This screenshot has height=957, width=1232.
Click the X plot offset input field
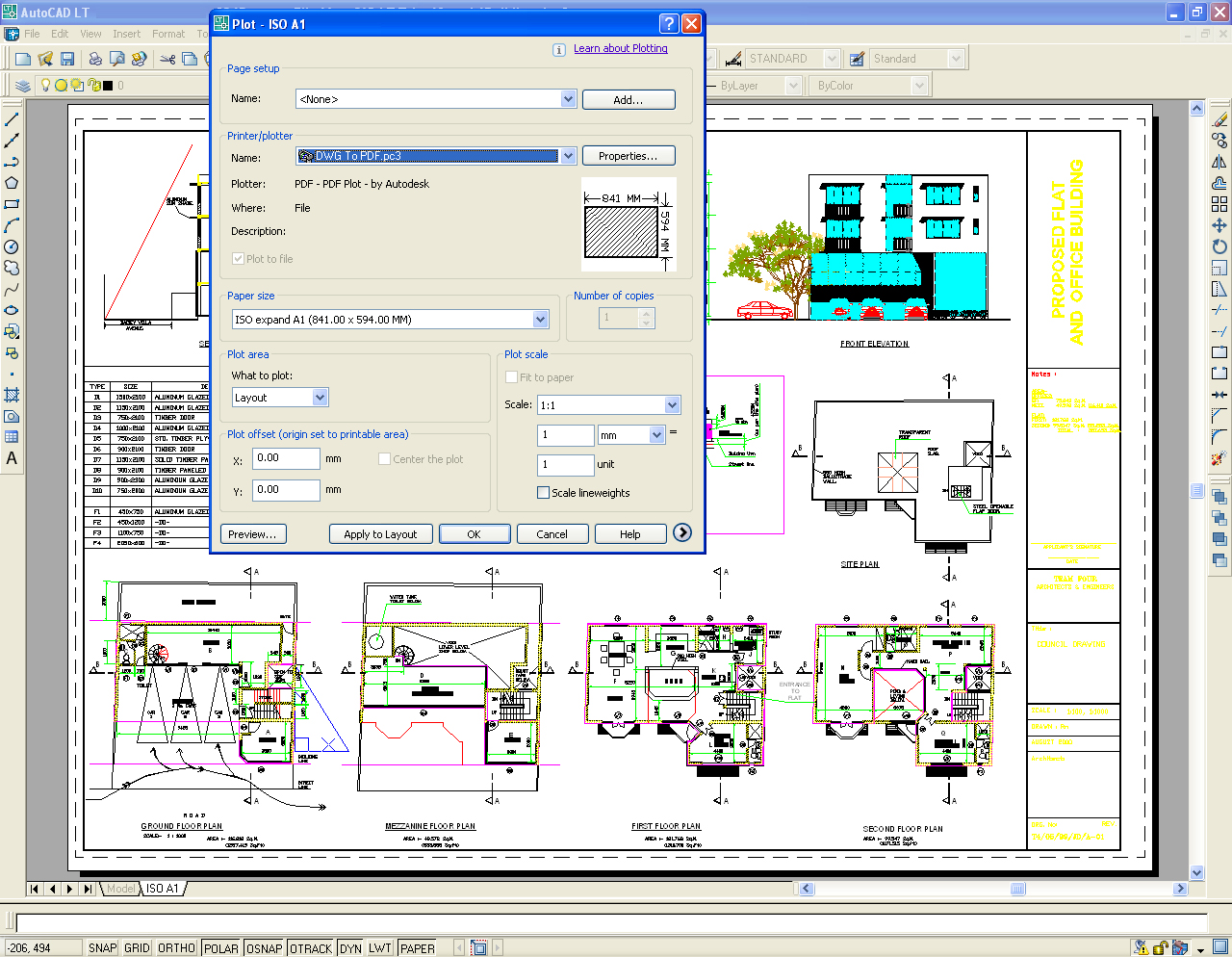coord(286,458)
